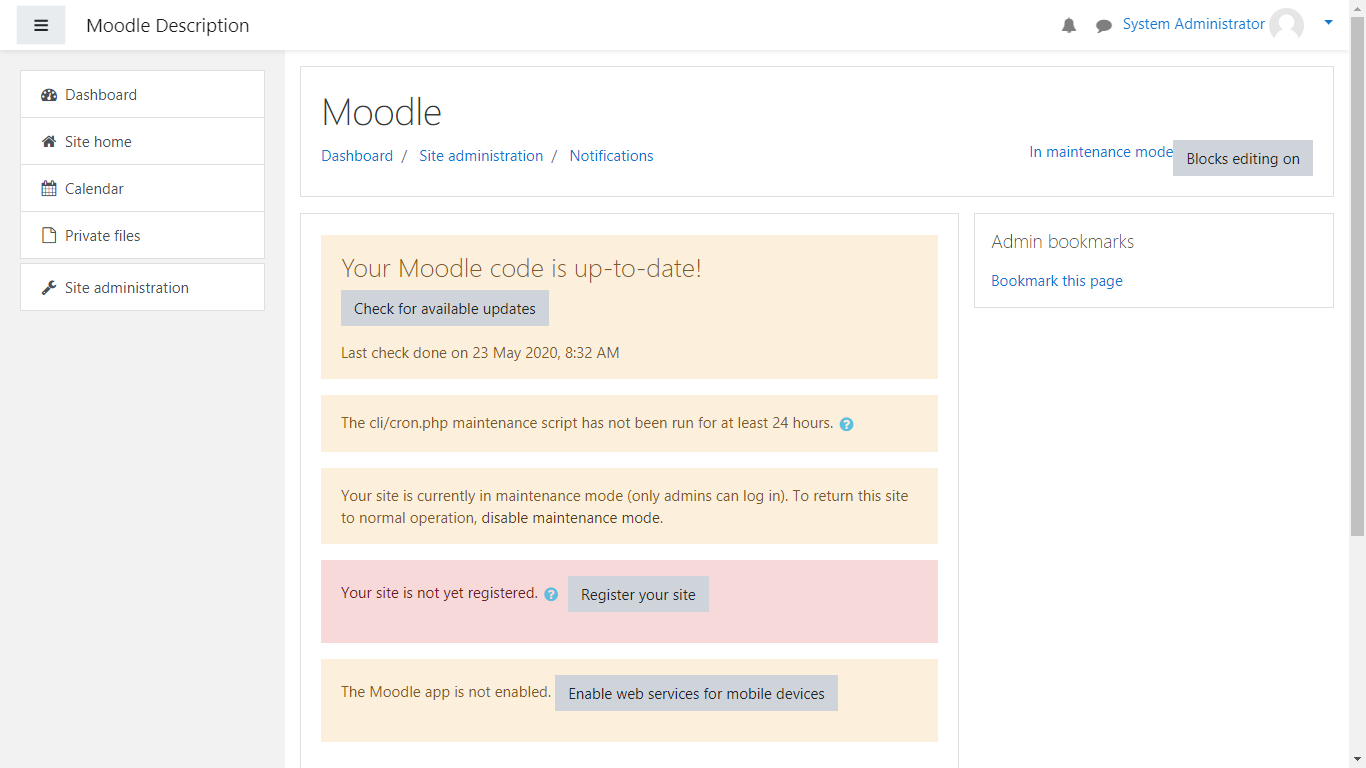Open Calendar from the sidebar
This screenshot has width=1366, height=768.
(94, 189)
